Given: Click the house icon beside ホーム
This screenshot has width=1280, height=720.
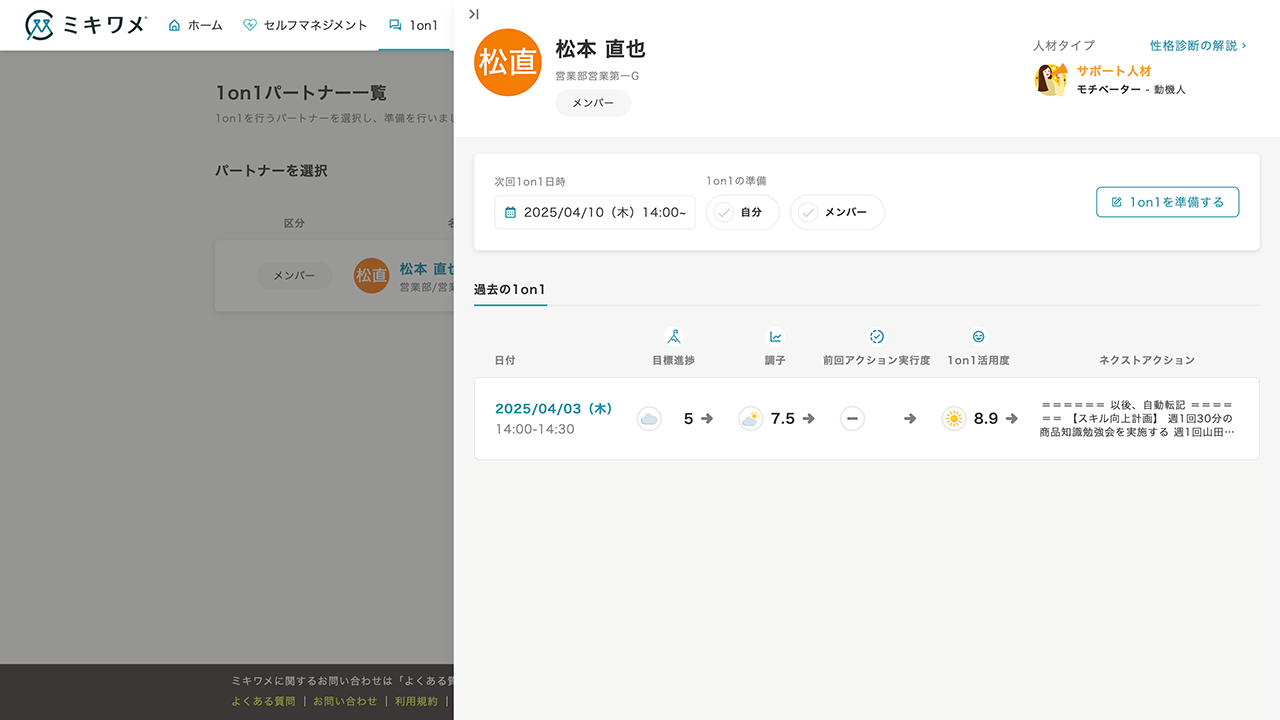Looking at the screenshot, I should tap(175, 25).
